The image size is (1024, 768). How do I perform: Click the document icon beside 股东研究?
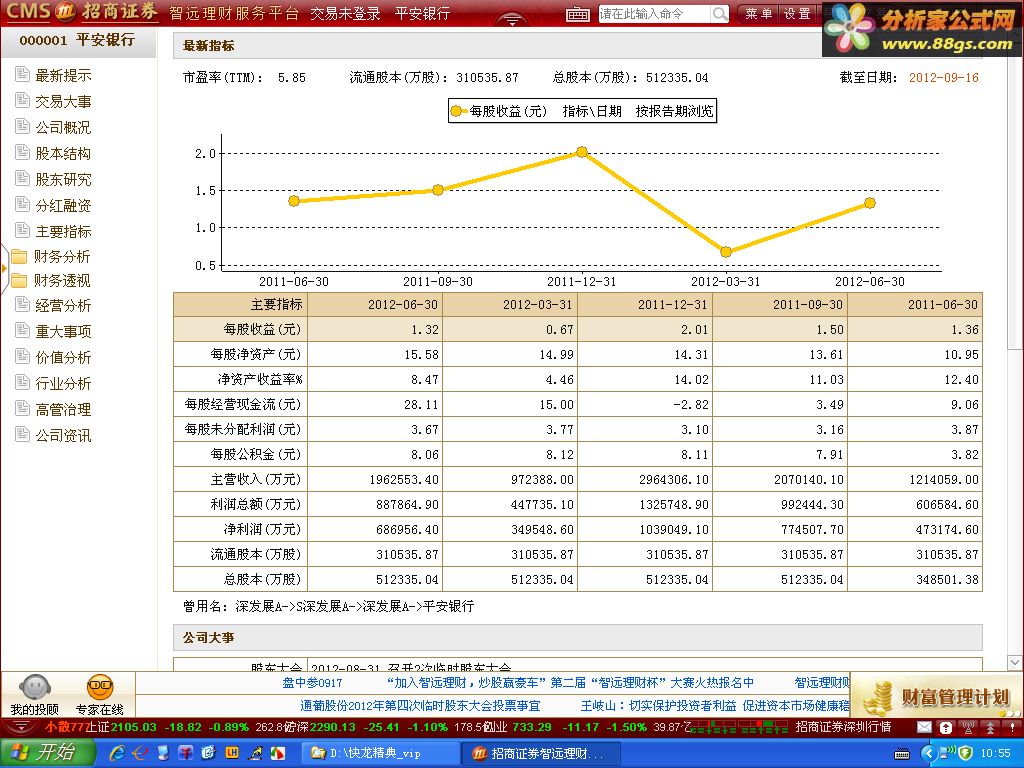click(23, 178)
